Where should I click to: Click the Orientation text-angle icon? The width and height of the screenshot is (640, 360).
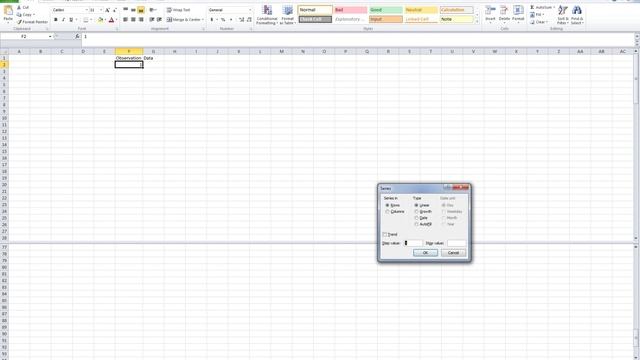point(152,10)
